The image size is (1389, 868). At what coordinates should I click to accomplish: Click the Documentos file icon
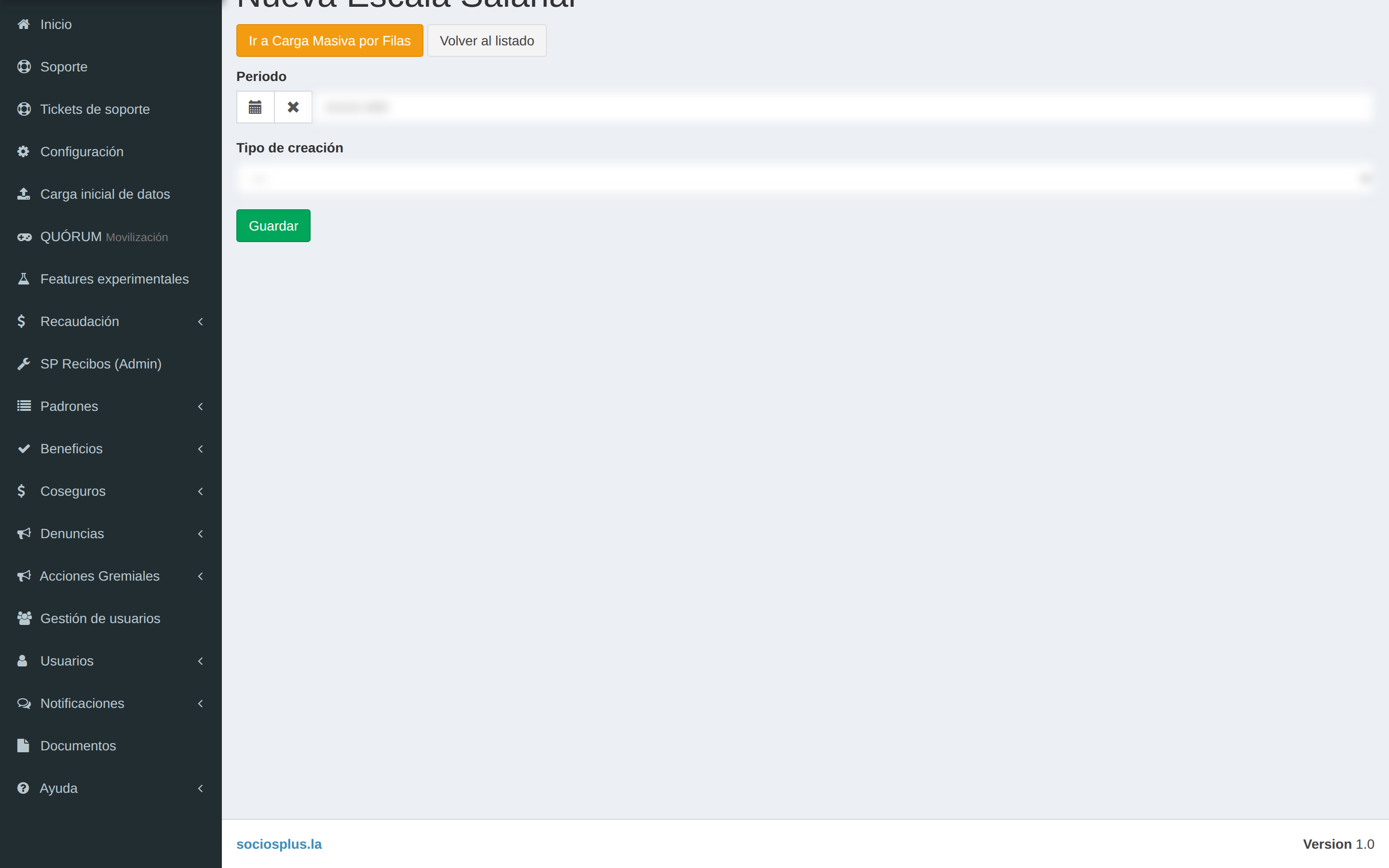(23, 746)
